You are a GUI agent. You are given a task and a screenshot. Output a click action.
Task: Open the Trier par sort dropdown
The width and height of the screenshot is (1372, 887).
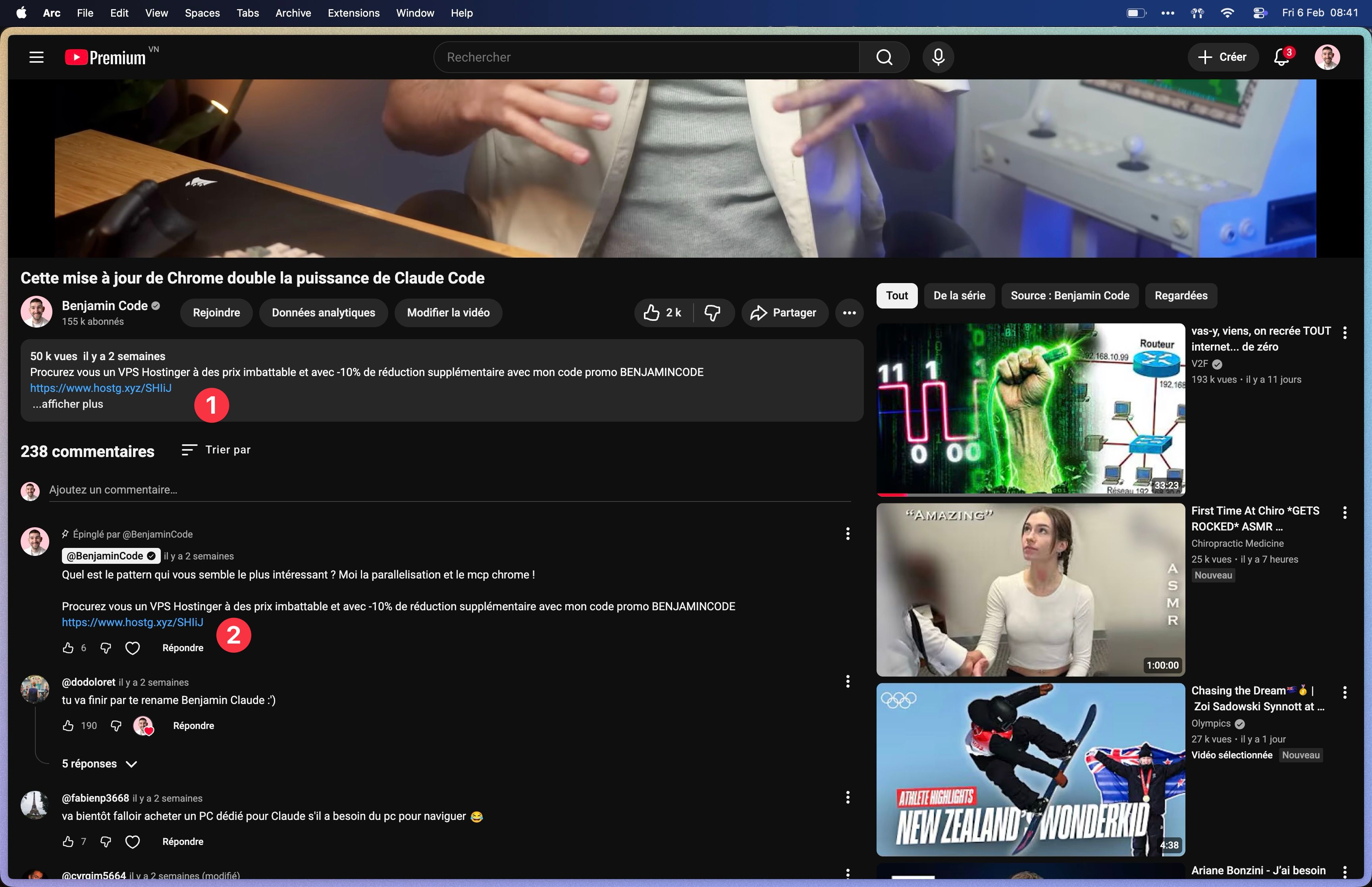(216, 449)
